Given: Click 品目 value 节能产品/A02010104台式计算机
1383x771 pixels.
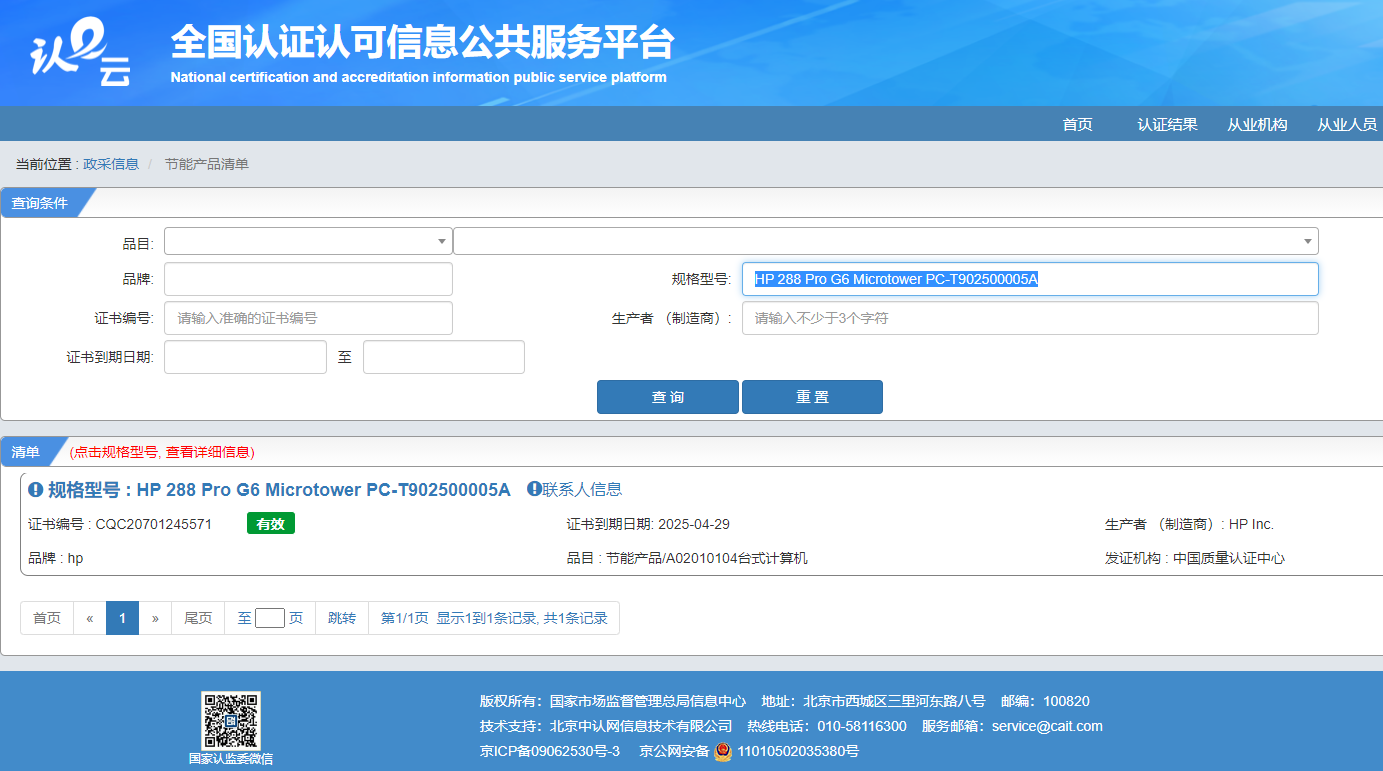Looking at the screenshot, I should [x=707, y=558].
